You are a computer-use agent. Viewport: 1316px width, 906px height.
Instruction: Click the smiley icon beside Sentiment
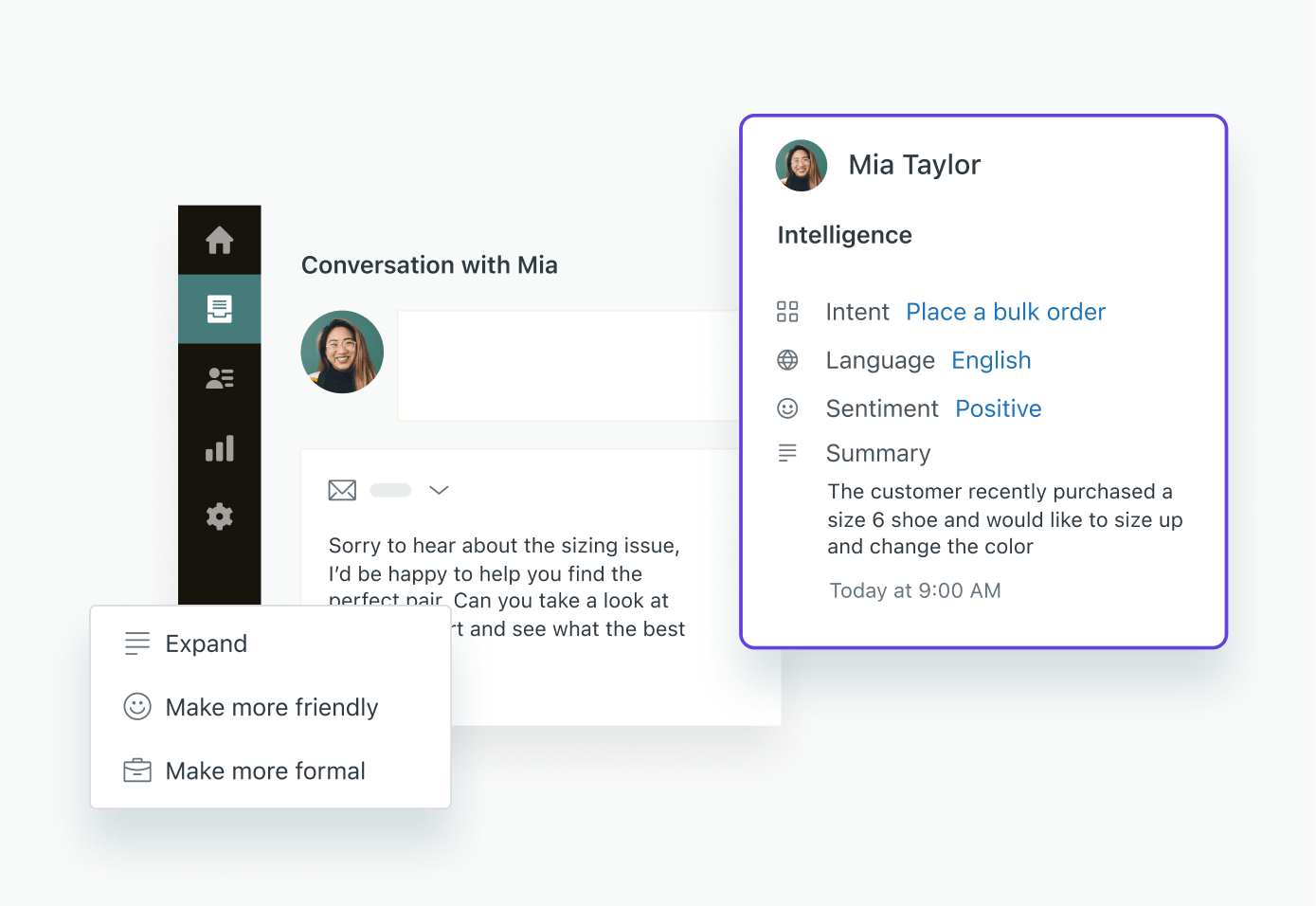tap(787, 408)
